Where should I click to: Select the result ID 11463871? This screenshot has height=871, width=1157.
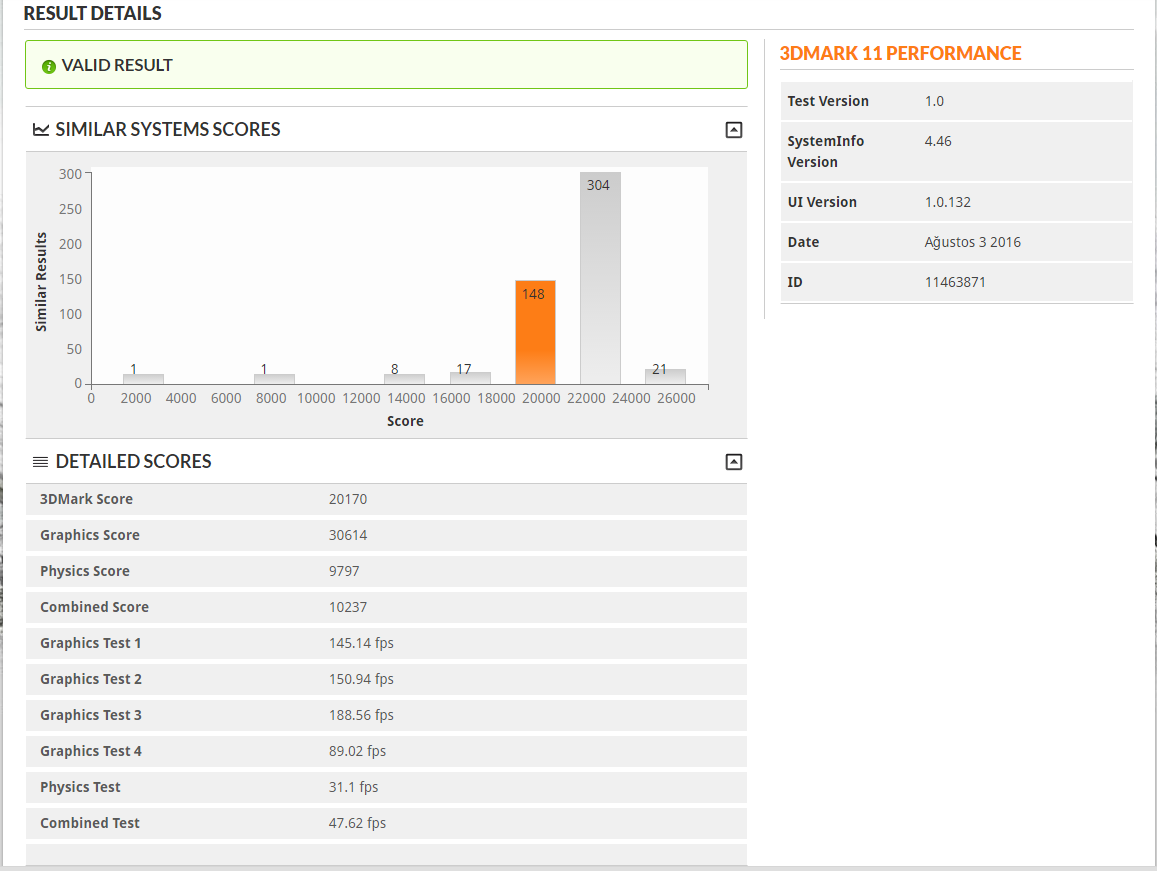tap(955, 283)
